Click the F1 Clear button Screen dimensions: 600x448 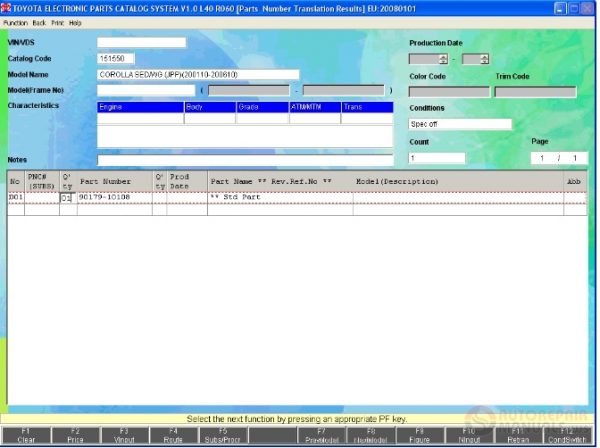pyautogui.click(x=26, y=436)
